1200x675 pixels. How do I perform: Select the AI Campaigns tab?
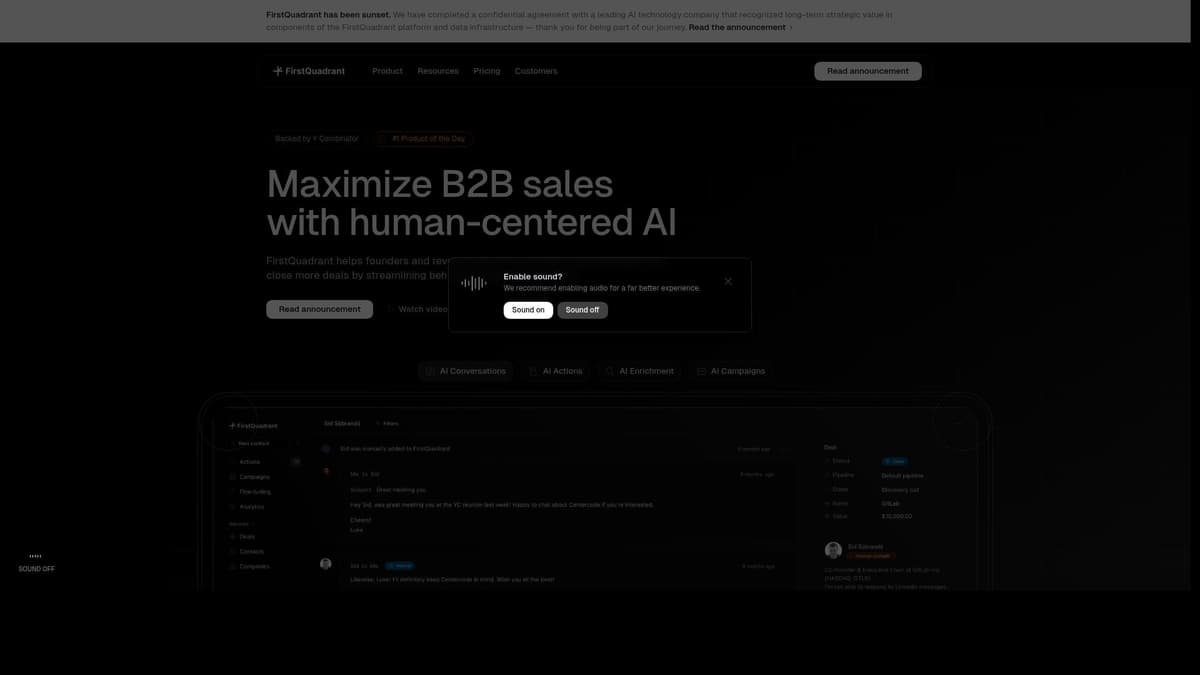click(731, 371)
